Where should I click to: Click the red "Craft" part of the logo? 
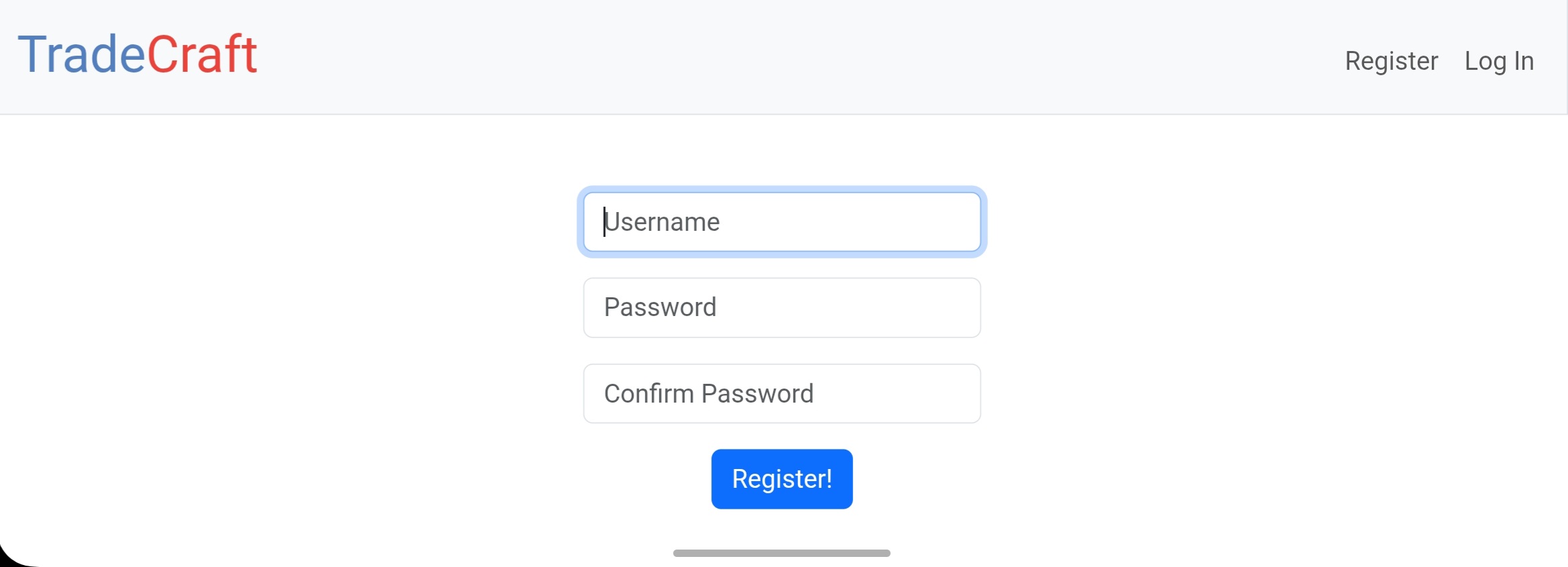pyautogui.click(x=202, y=54)
